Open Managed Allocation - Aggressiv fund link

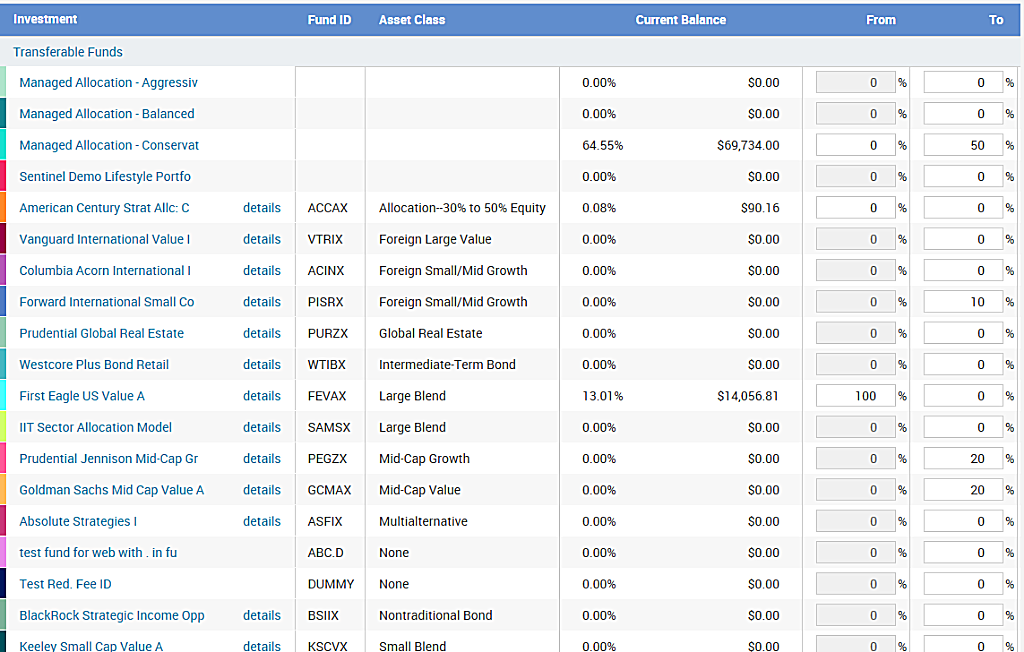tap(108, 82)
